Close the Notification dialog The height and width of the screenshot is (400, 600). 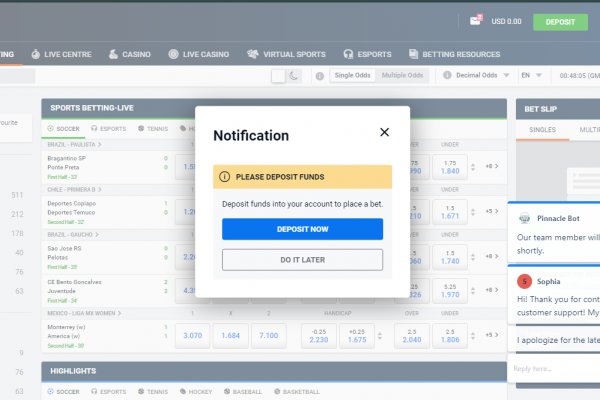click(384, 132)
